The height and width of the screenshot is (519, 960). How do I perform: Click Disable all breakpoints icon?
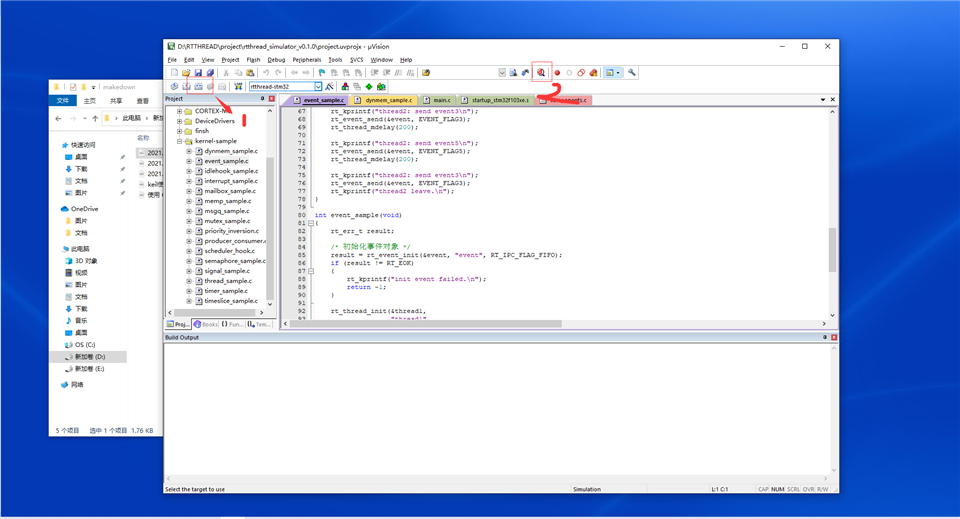tap(581, 73)
